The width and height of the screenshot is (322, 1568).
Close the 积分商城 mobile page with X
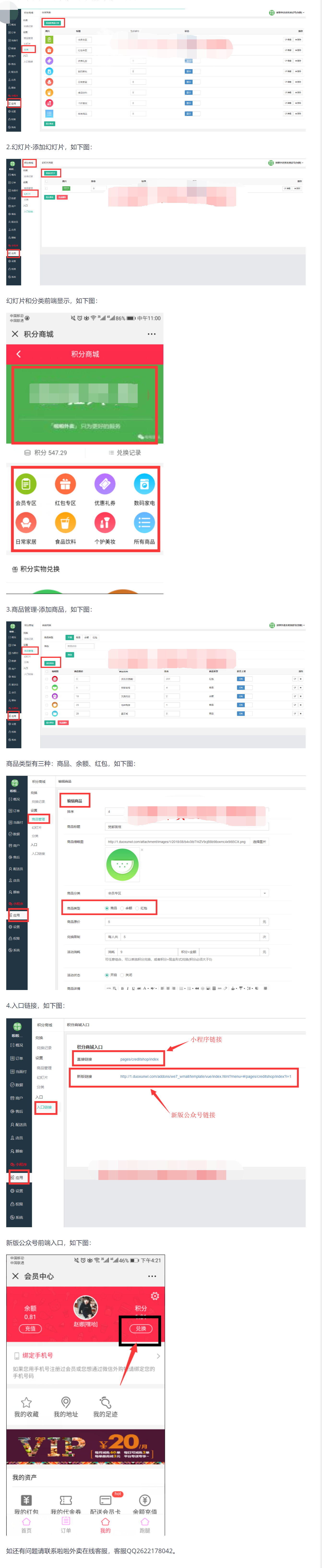click(x=15, y=334)
